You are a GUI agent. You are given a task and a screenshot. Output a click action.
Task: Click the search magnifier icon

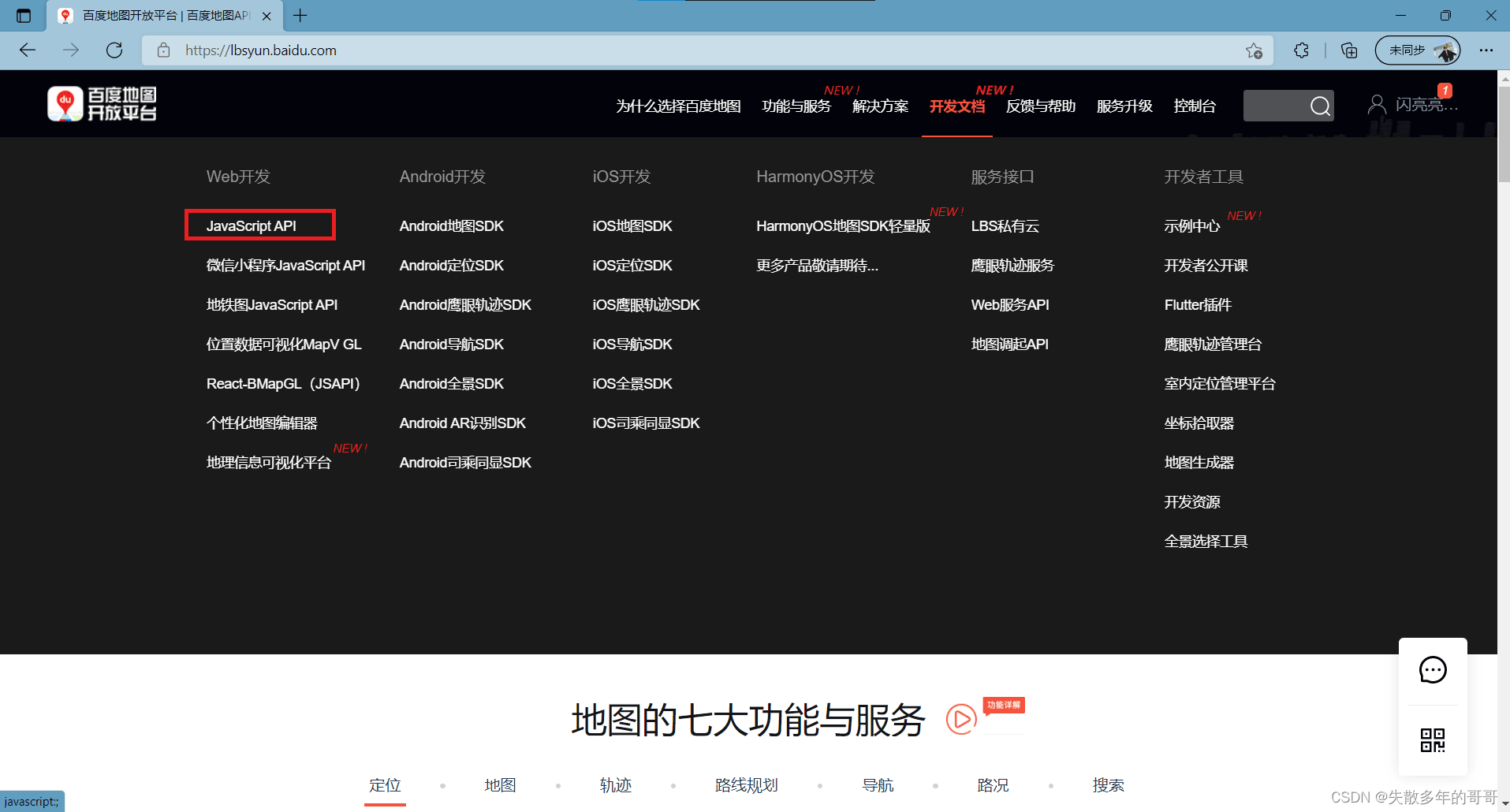1320,106
